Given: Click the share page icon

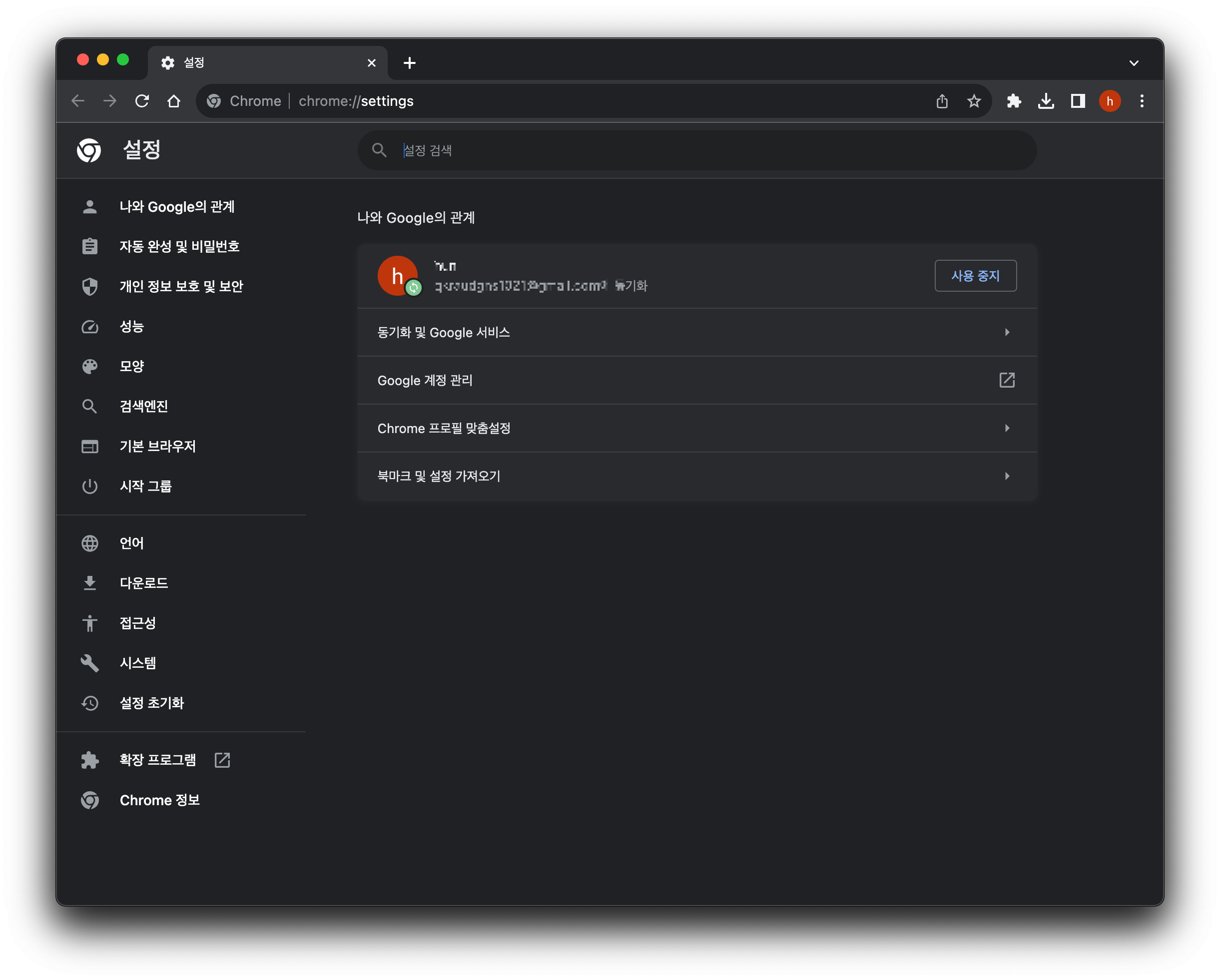Looking at the screenshot, I should tap(942, 101).
